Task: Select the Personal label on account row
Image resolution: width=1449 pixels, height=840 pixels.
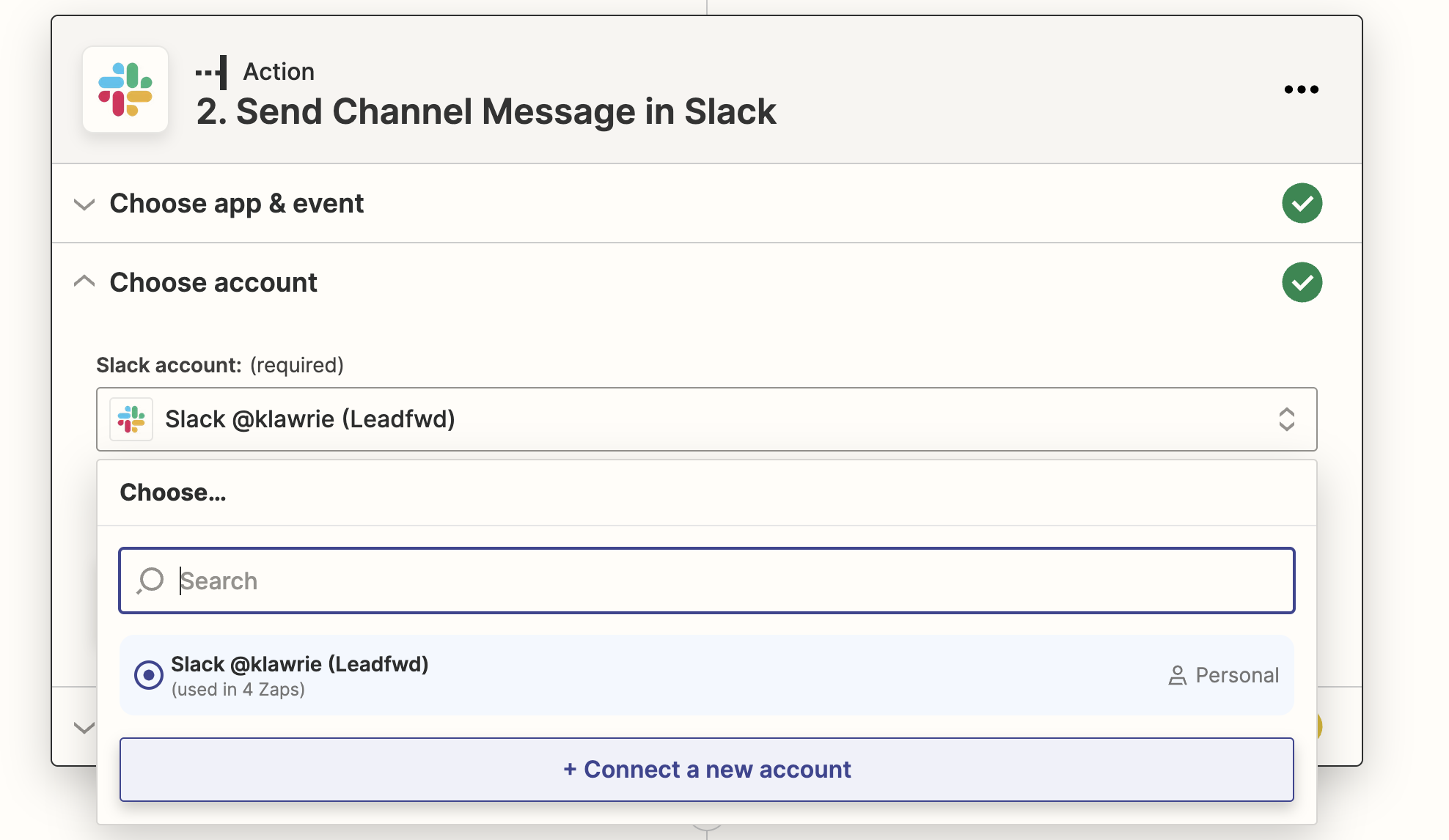Action: pyautogui.click(x=1237, y=675)
